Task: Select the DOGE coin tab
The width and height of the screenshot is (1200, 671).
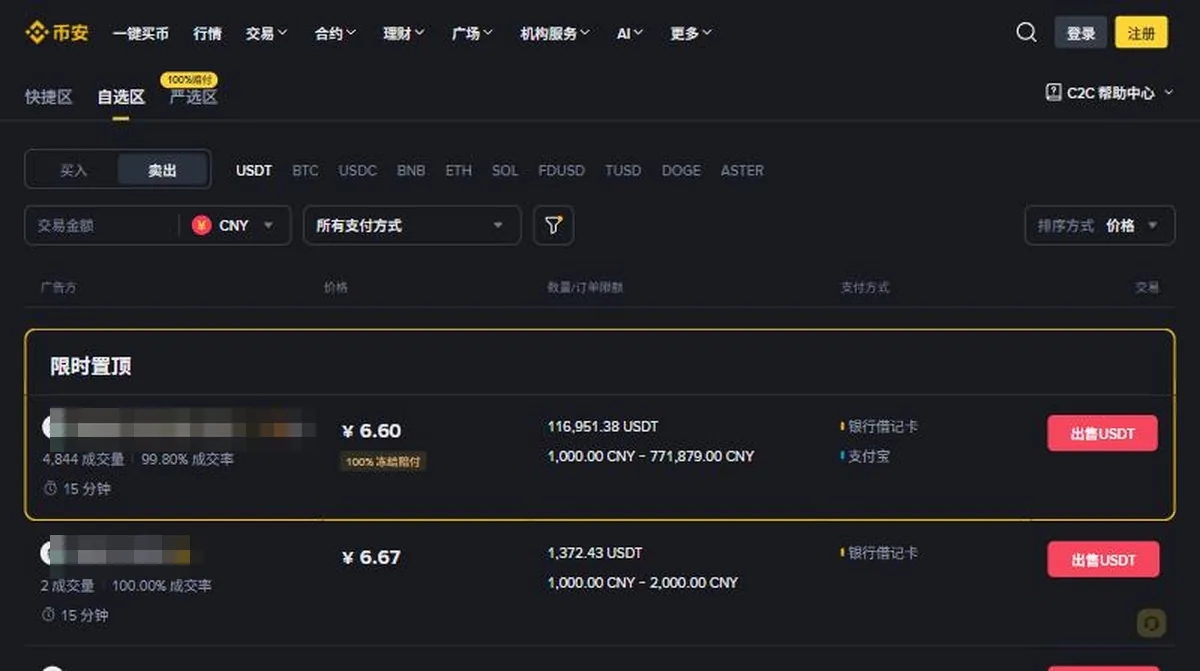Action: click(681, 170)
